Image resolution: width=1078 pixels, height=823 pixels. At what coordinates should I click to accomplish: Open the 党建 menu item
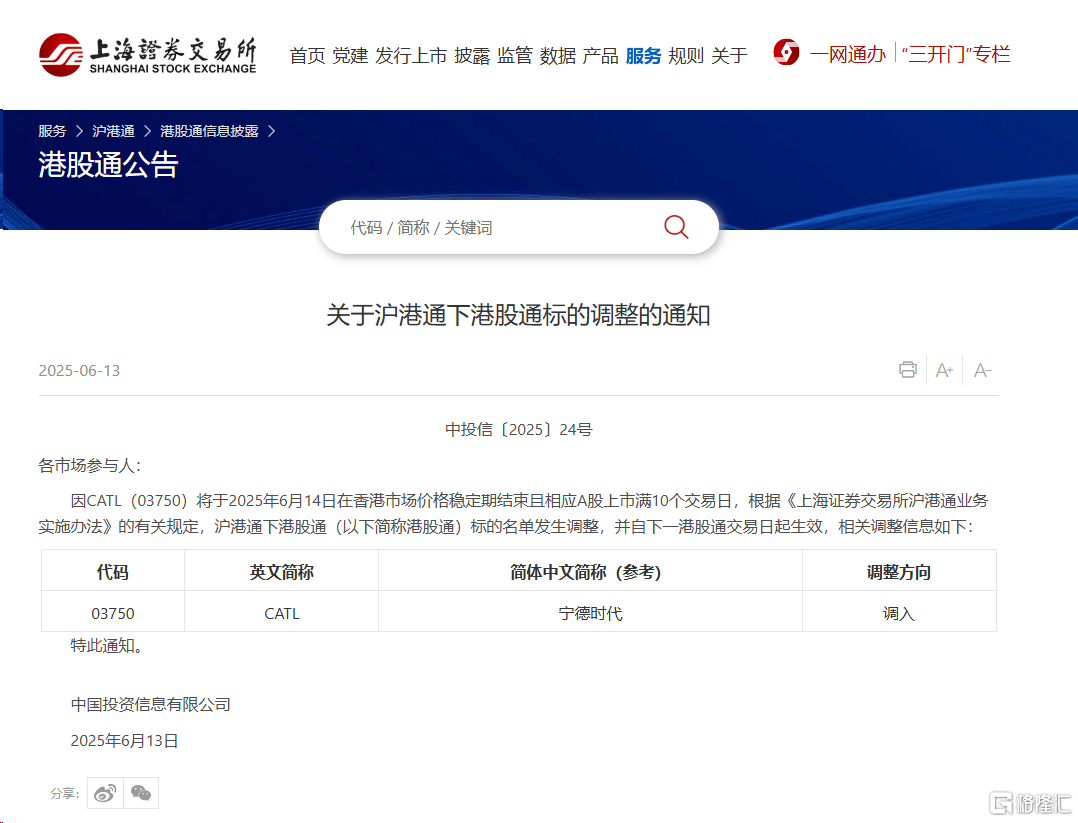(x=350, y=56)
